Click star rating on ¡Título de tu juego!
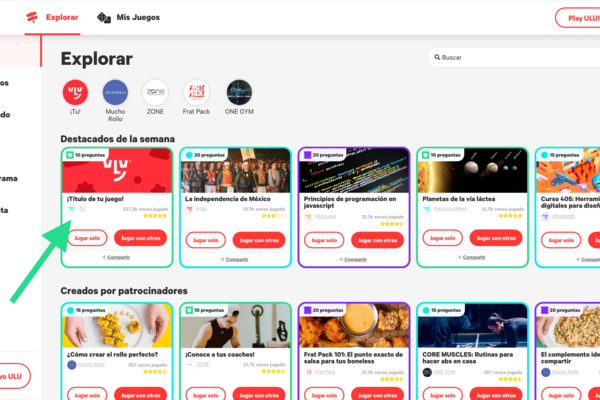 155,216
